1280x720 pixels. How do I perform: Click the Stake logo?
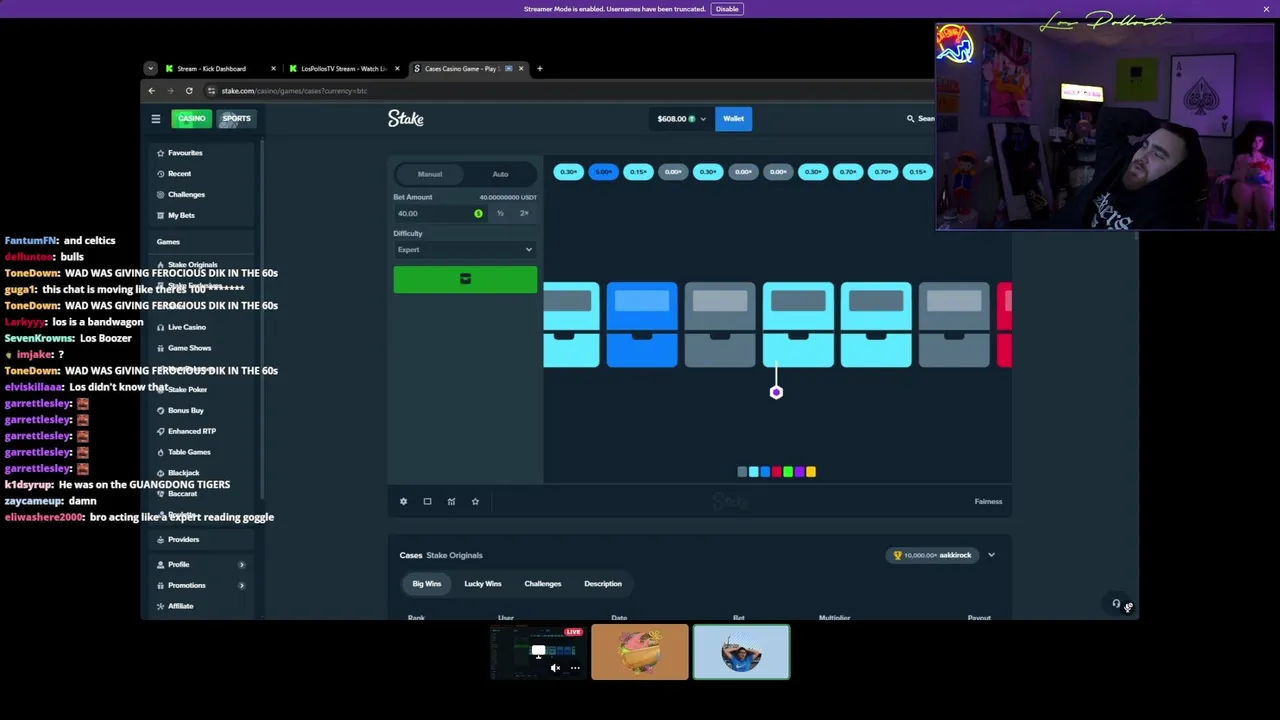pos(406,119)
